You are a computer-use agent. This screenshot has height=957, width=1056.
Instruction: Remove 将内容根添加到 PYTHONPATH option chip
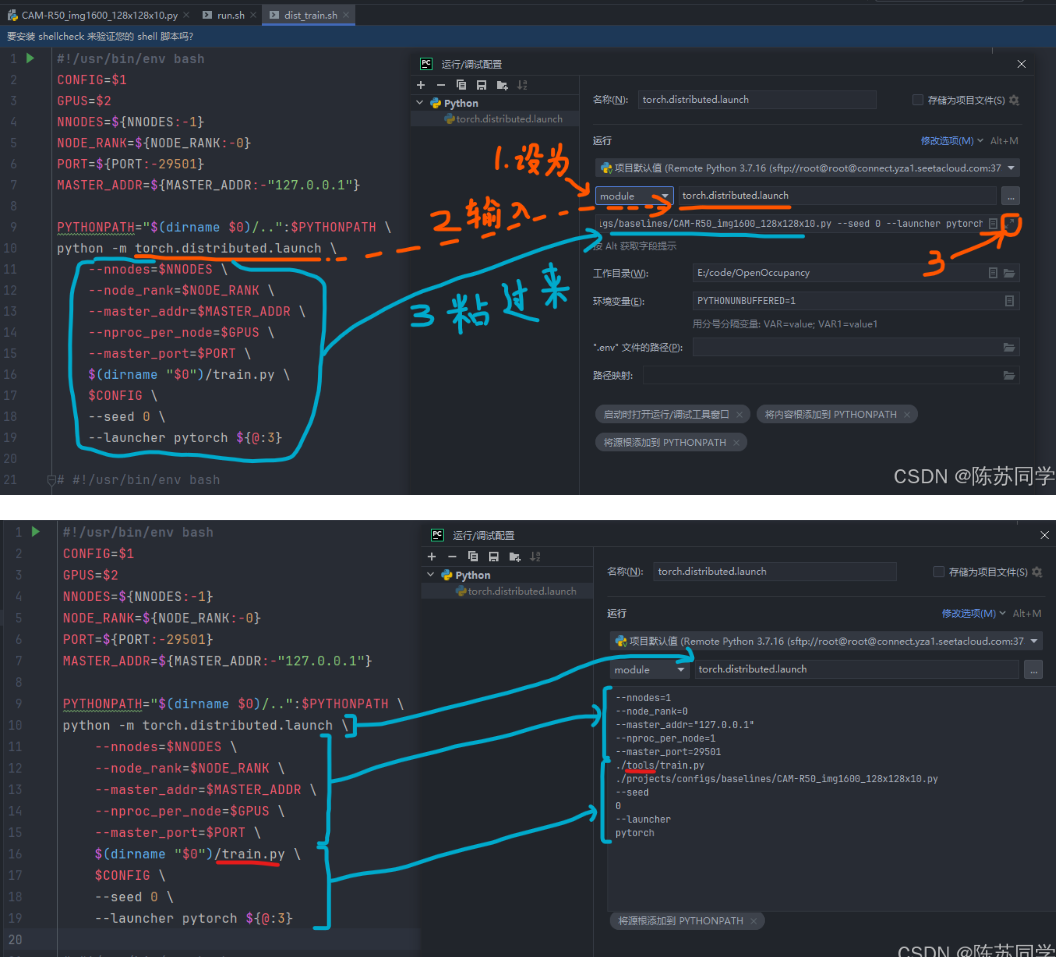[x=906, y=414]
